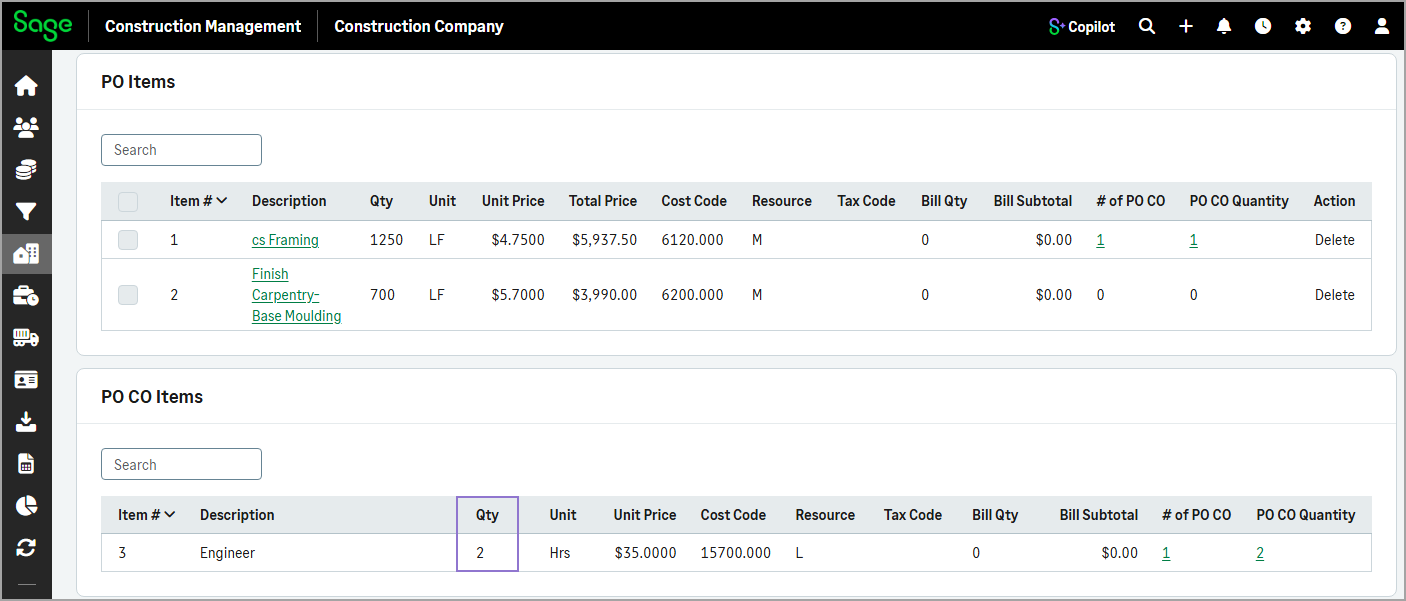This screenshot has height=601, width=1406.
Task: Check the box for cs Framing row
Action: 128,240
